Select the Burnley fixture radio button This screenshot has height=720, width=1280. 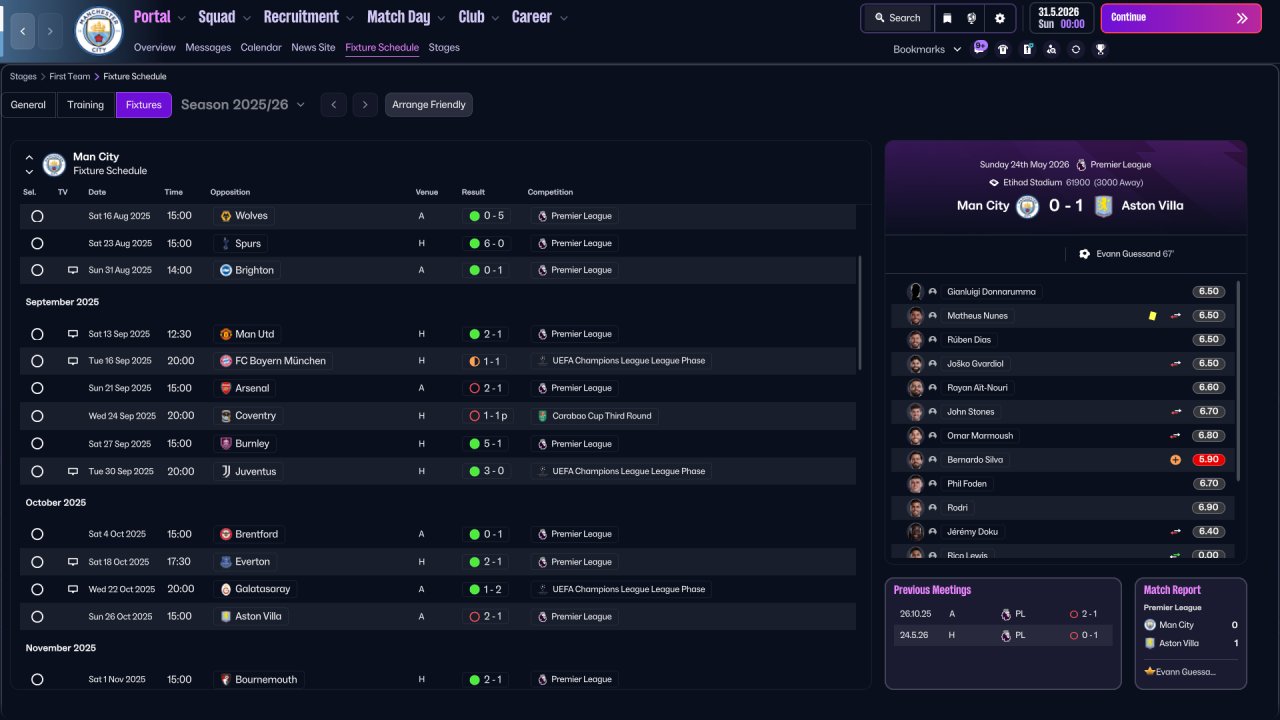37,443
